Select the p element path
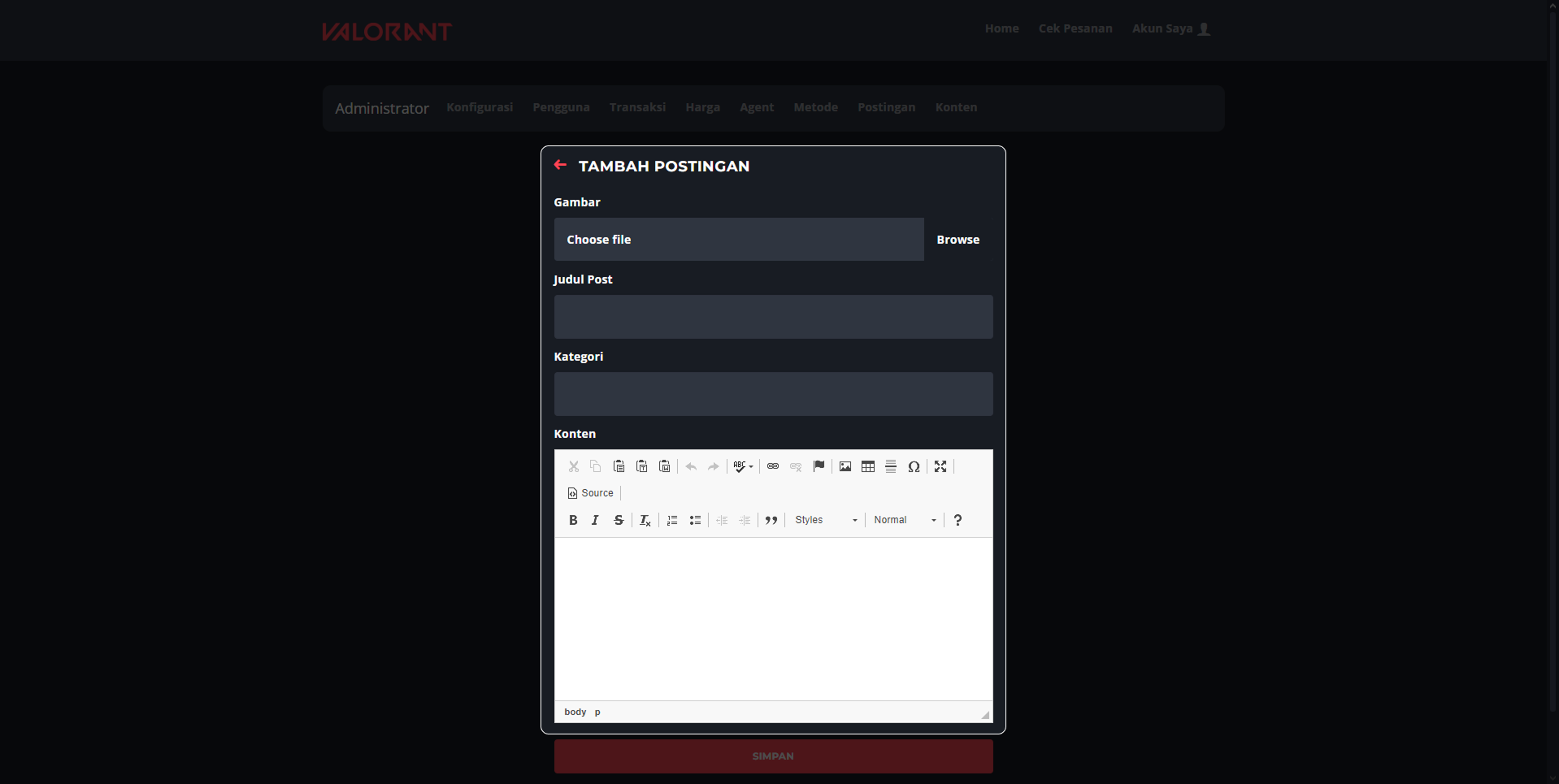This screenshot has height=784, width=1559. click(x=597, y=712)
